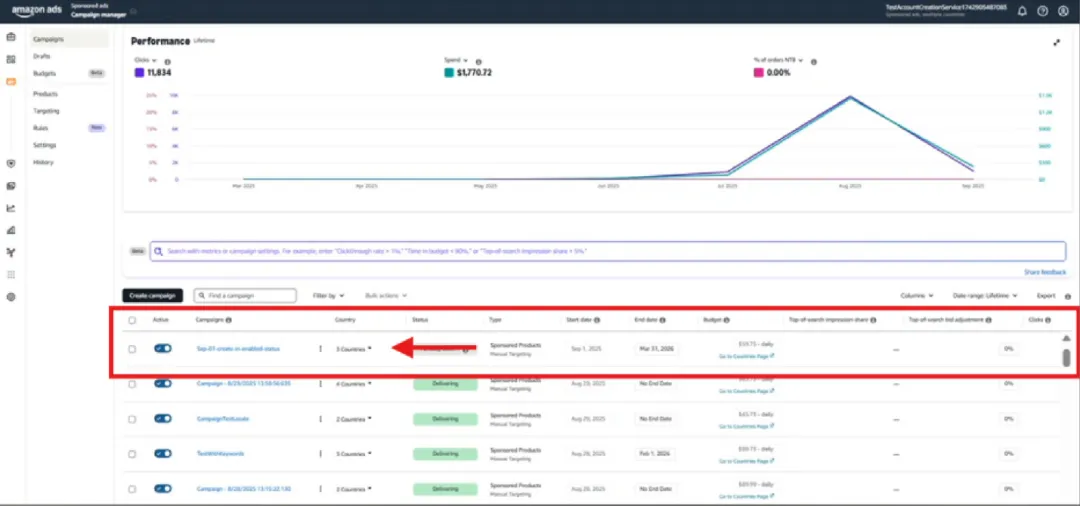Expand the Date range: Lifetime dropdown
This screenshot has height=506, width=1080.
(x=988, y=296)
